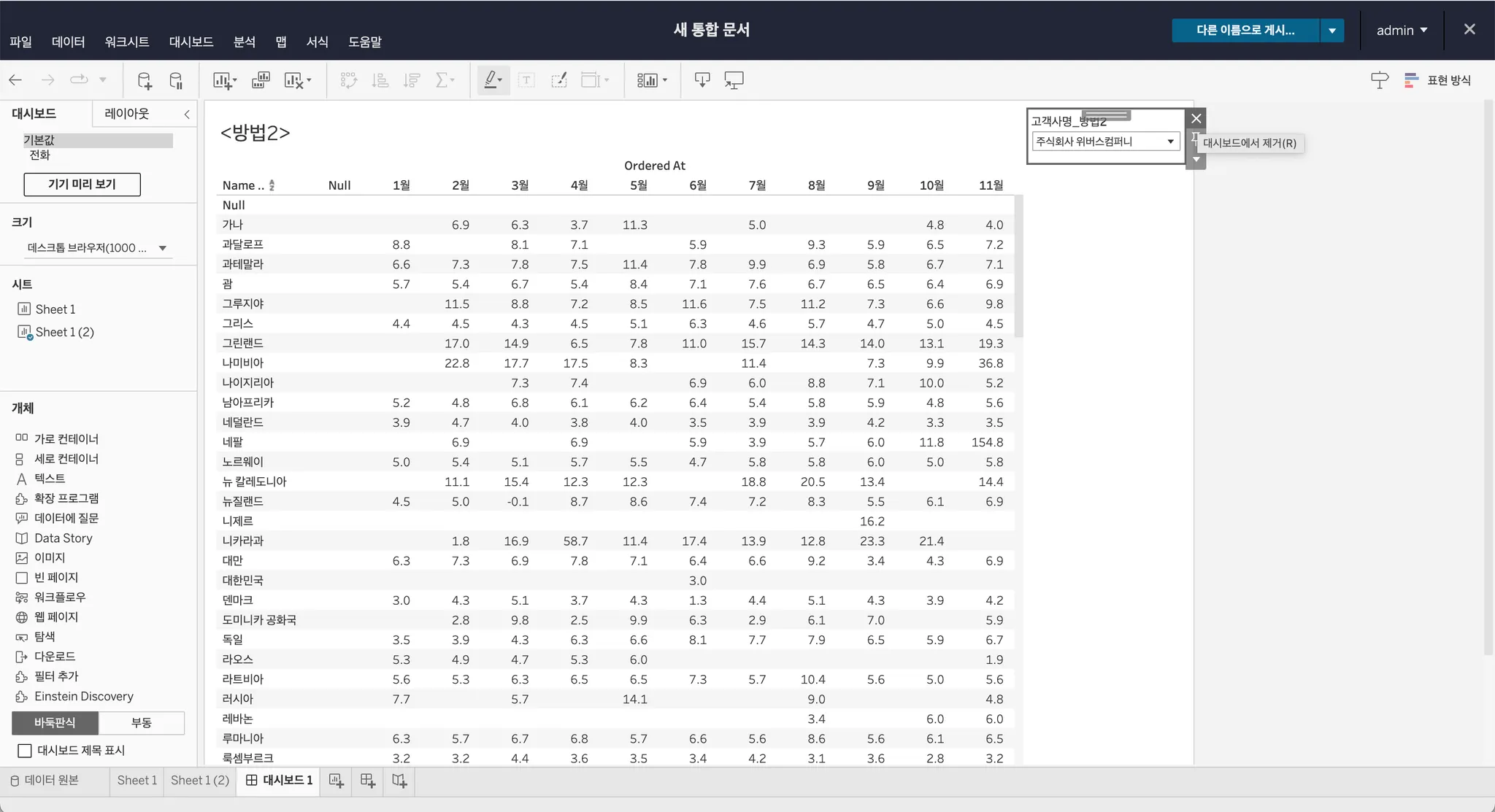Click the 다른 이름으로 게시 button
This screenshot has width=1495, height=812.
[1245, 31]
